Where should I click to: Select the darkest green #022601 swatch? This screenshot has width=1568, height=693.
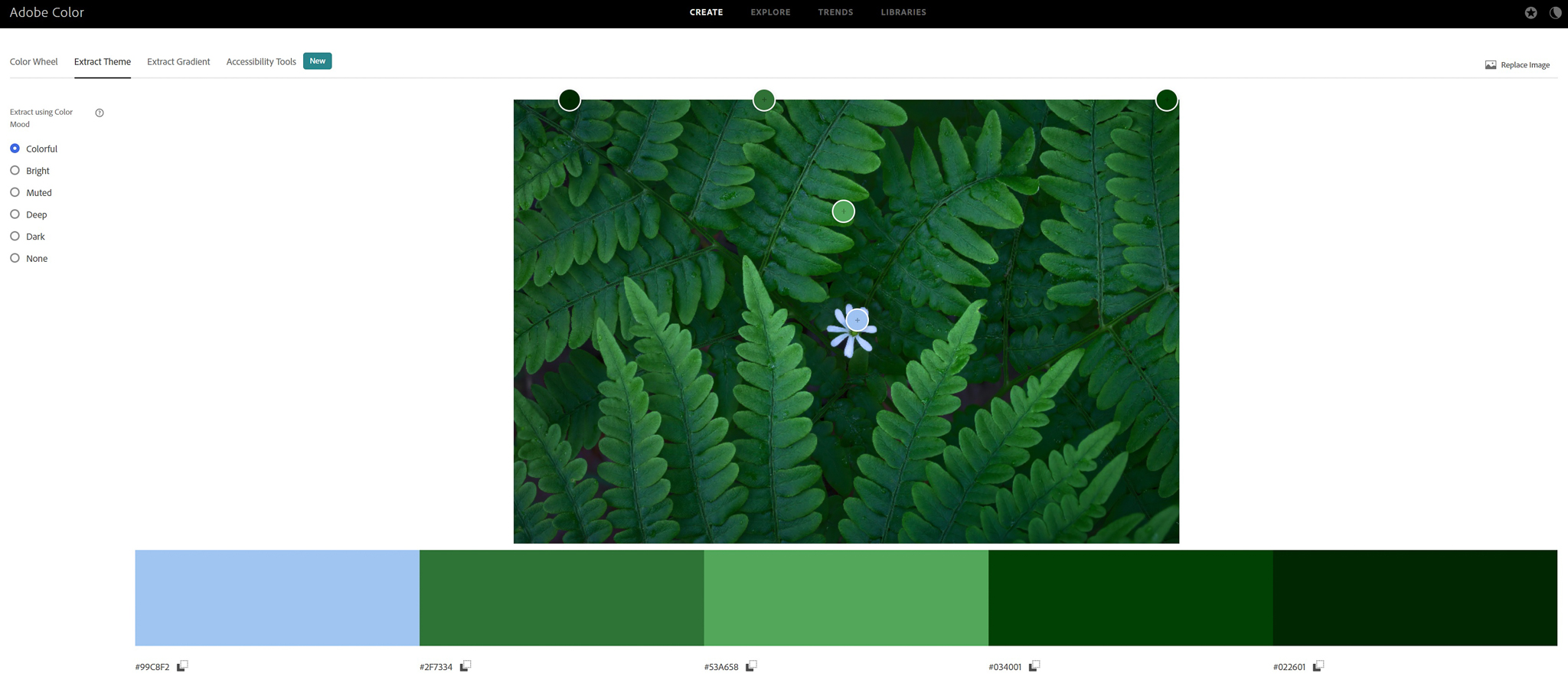pyautogui.click(x=1415, y=597)
